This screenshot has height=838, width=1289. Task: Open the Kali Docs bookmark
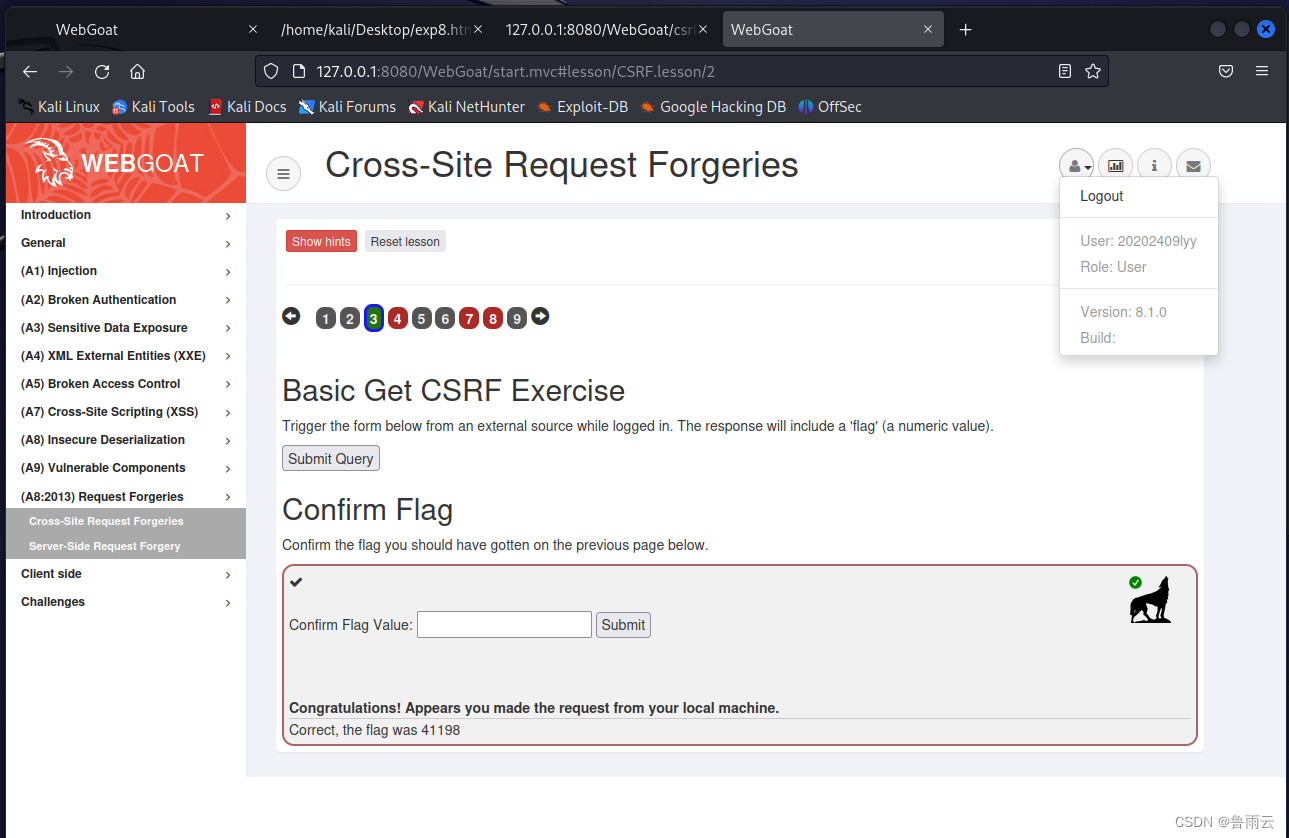pyautogui.click(x=247, y=107)
